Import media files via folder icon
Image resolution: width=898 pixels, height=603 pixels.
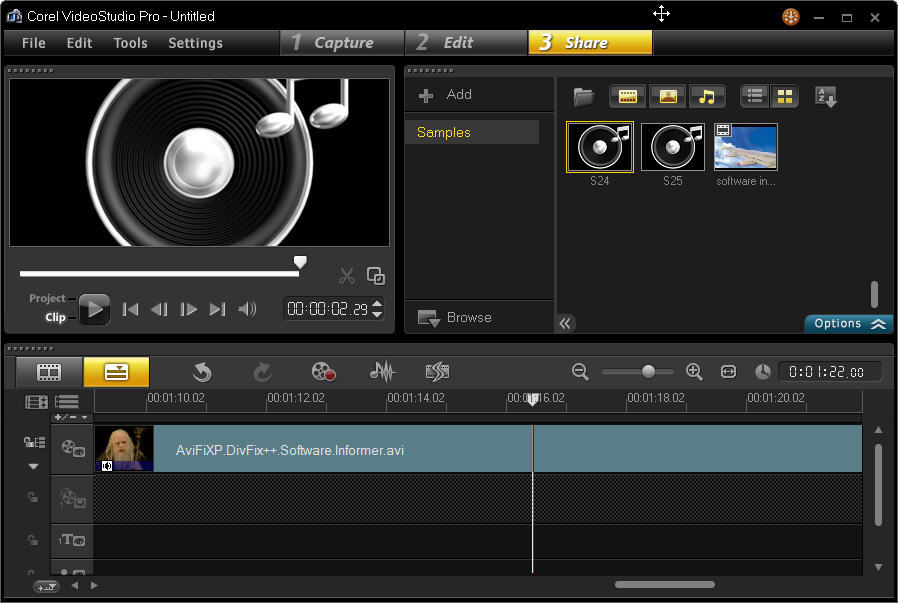pyautogui.click(x=584, y=96)
